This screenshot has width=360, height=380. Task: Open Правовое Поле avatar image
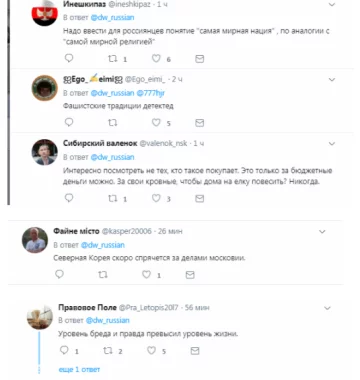click(40, 316)
